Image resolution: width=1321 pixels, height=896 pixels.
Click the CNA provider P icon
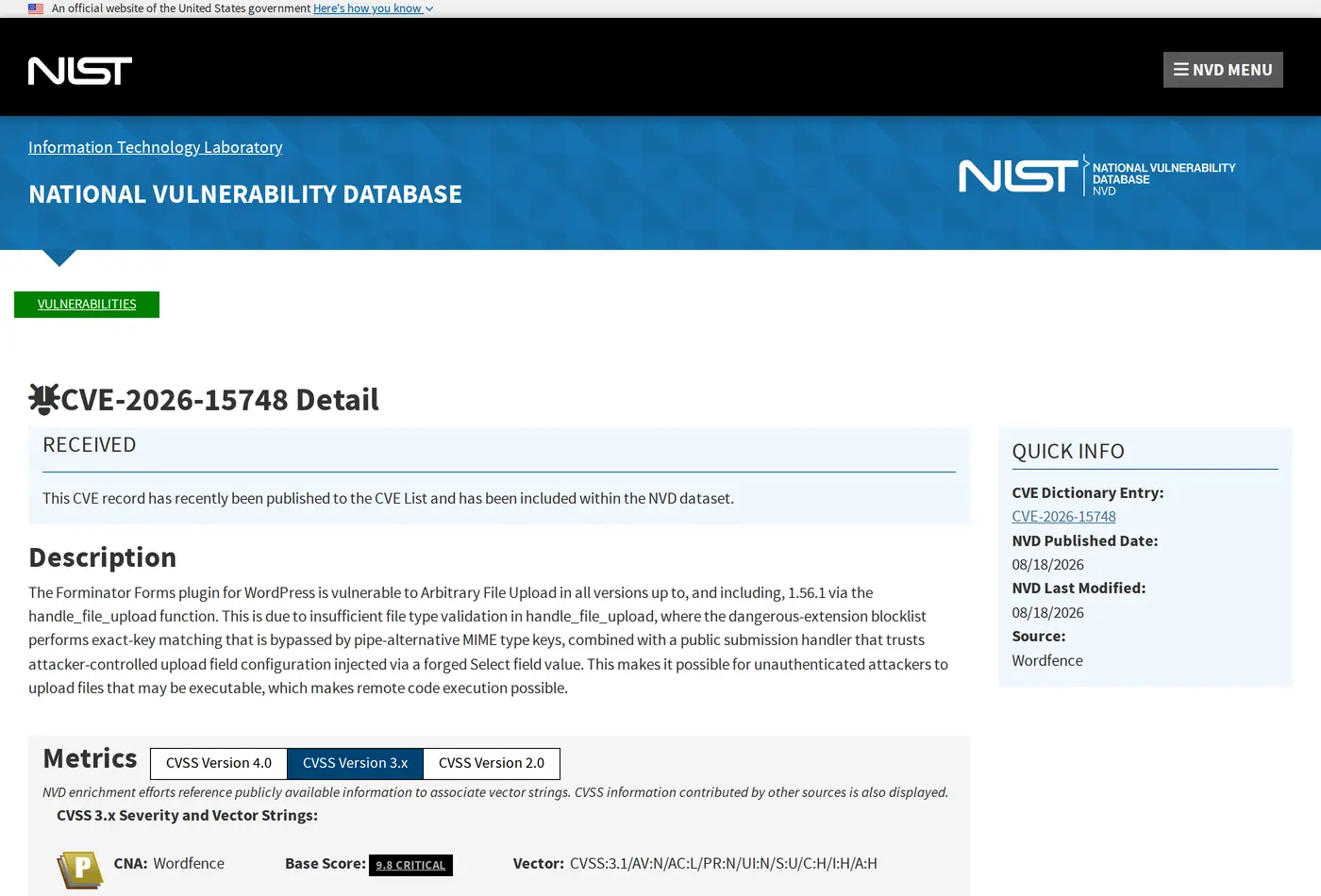click(80, 870)
